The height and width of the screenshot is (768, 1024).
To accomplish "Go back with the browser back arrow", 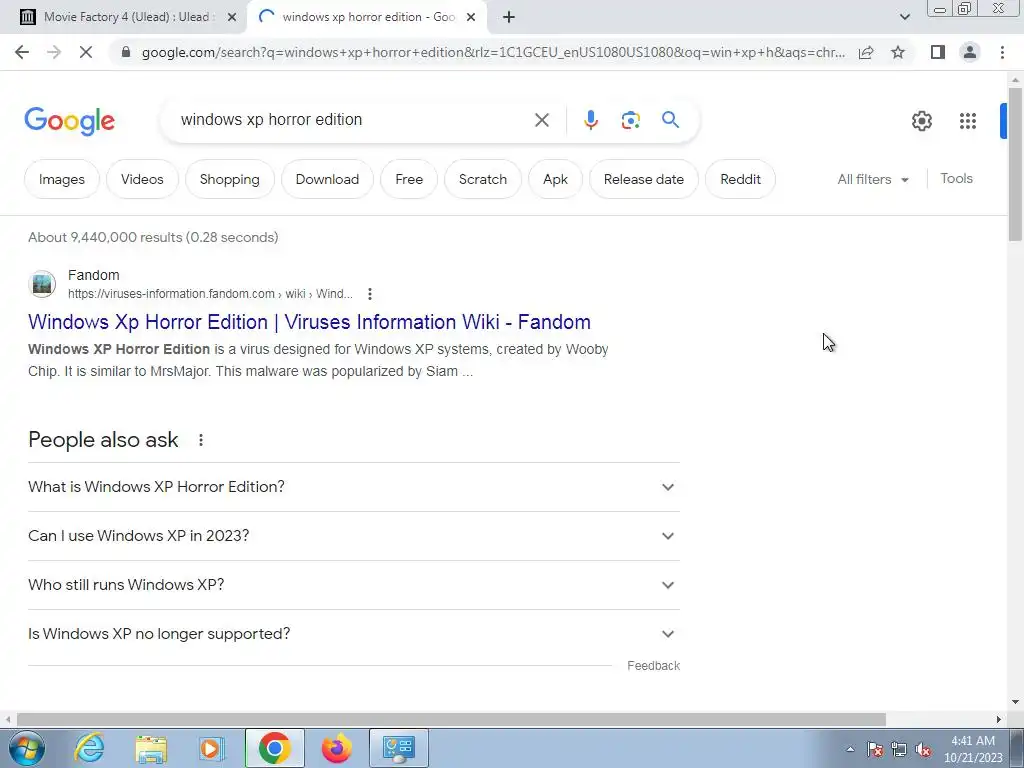I will 22,52.
